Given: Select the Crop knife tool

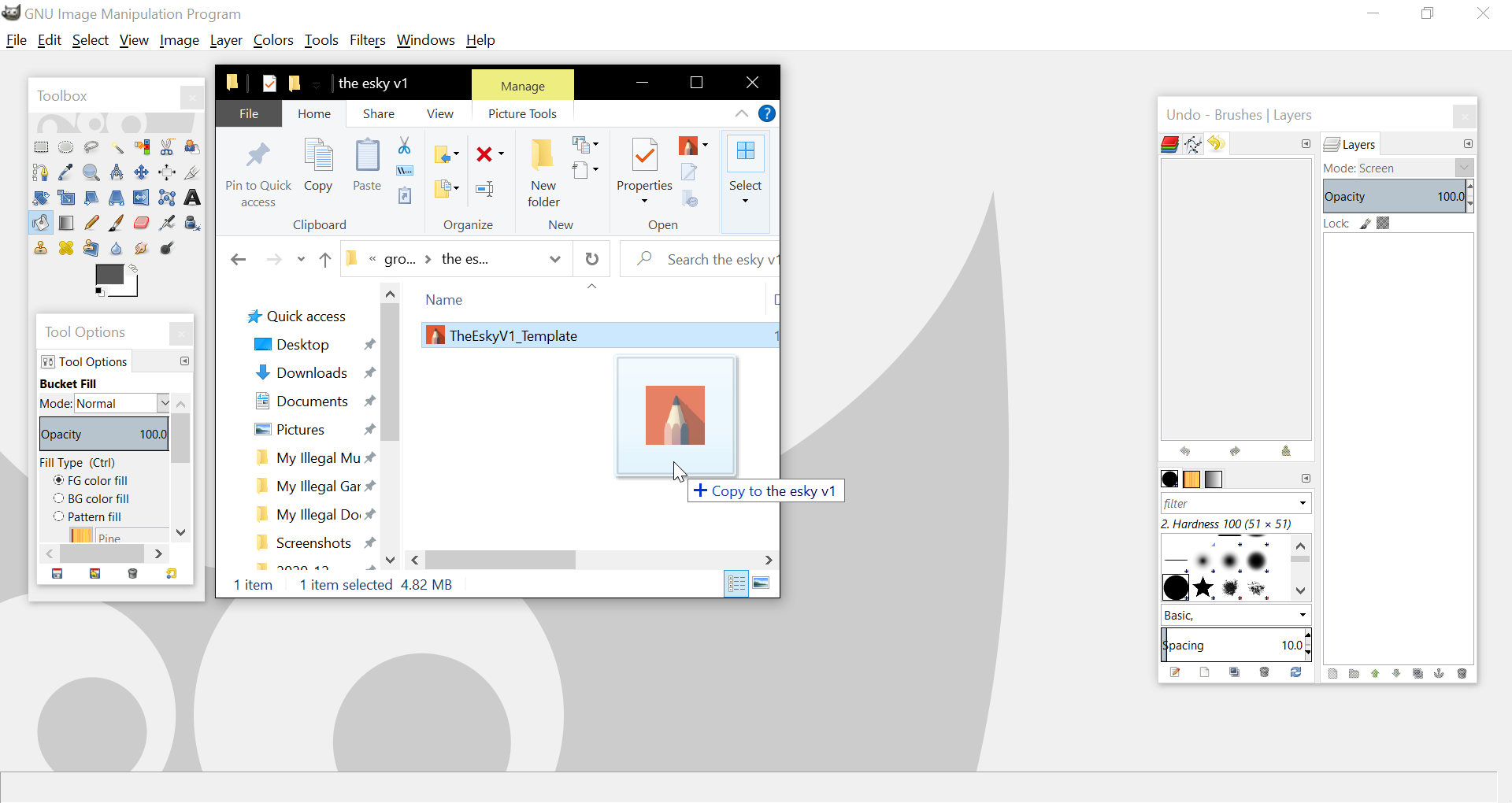Looking at the screenshot, I should tap(192, 172).
